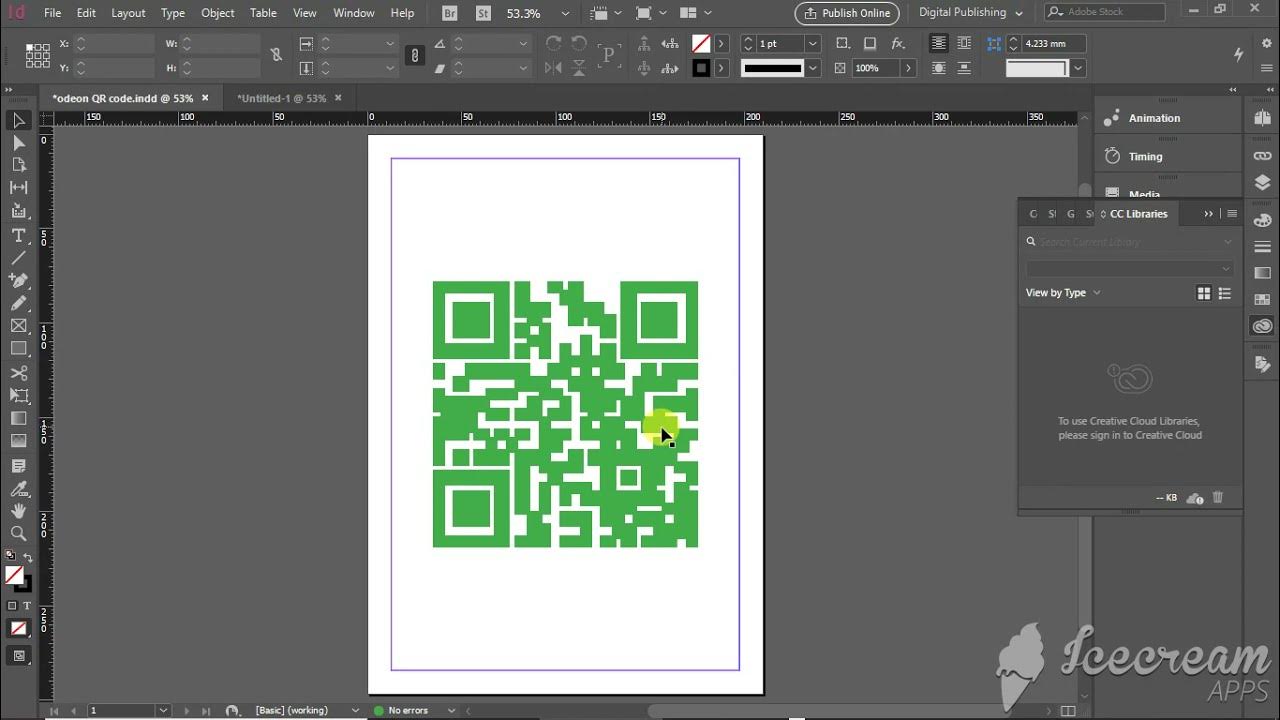The height and width of the screenshot is (720, 1280).
Task: Open the page number dropdown in status bar
Action: (x=163, y=711)
